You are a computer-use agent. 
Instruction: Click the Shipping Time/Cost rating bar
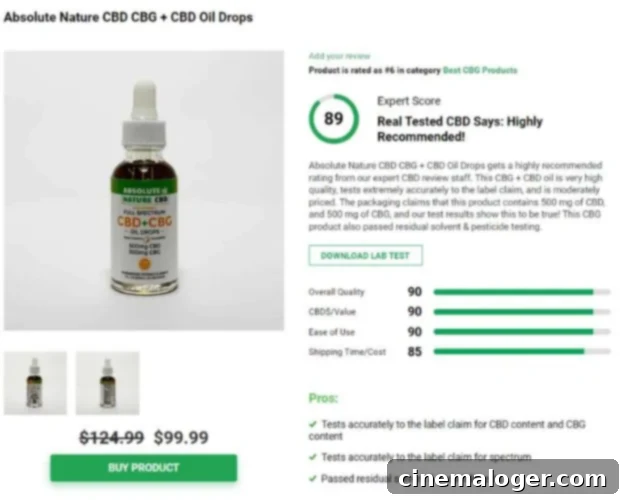tap(522, 351)
